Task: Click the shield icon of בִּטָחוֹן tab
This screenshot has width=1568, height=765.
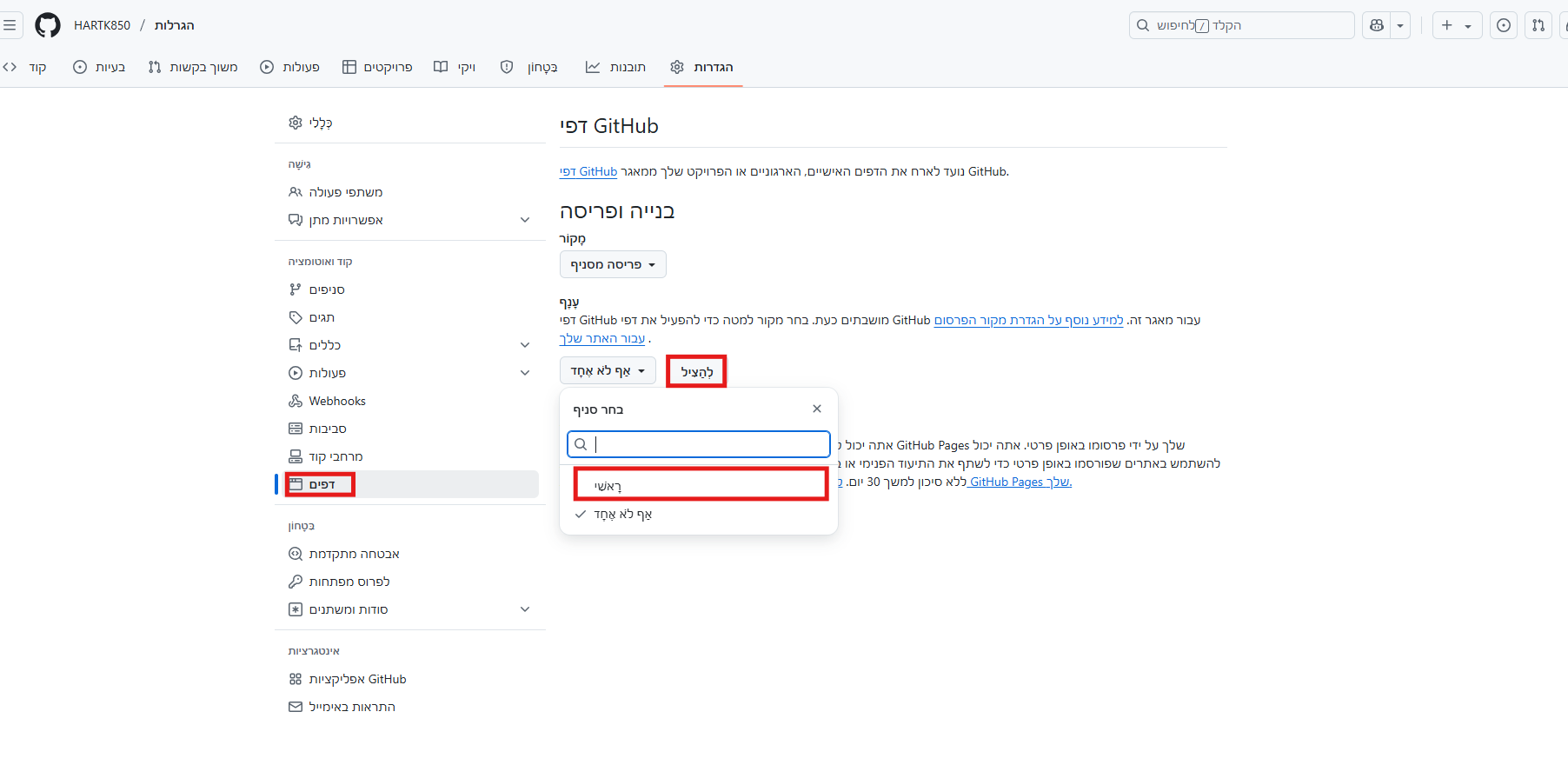Action: [507, 67]
